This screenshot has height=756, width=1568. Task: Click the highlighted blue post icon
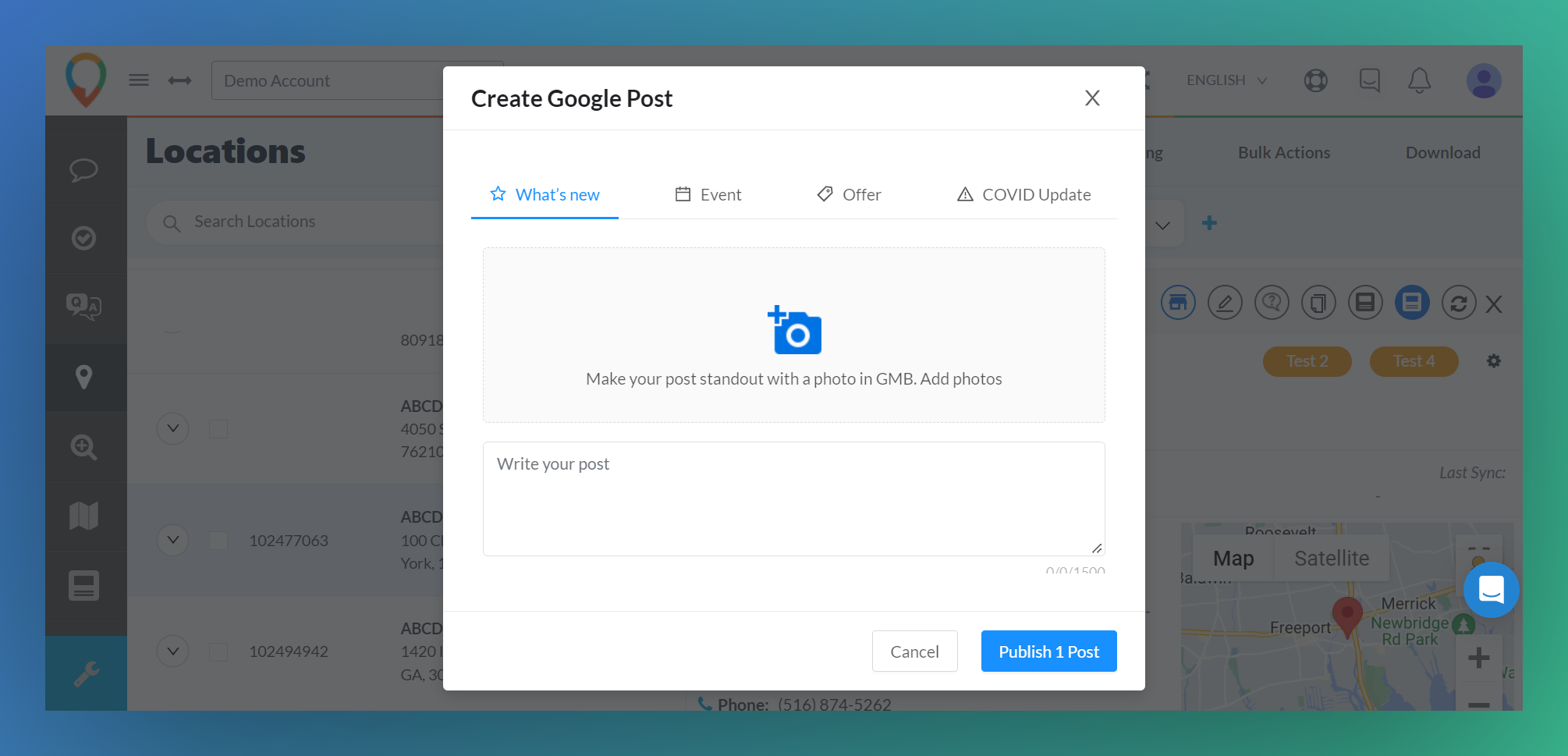[x=1412, y=302]
